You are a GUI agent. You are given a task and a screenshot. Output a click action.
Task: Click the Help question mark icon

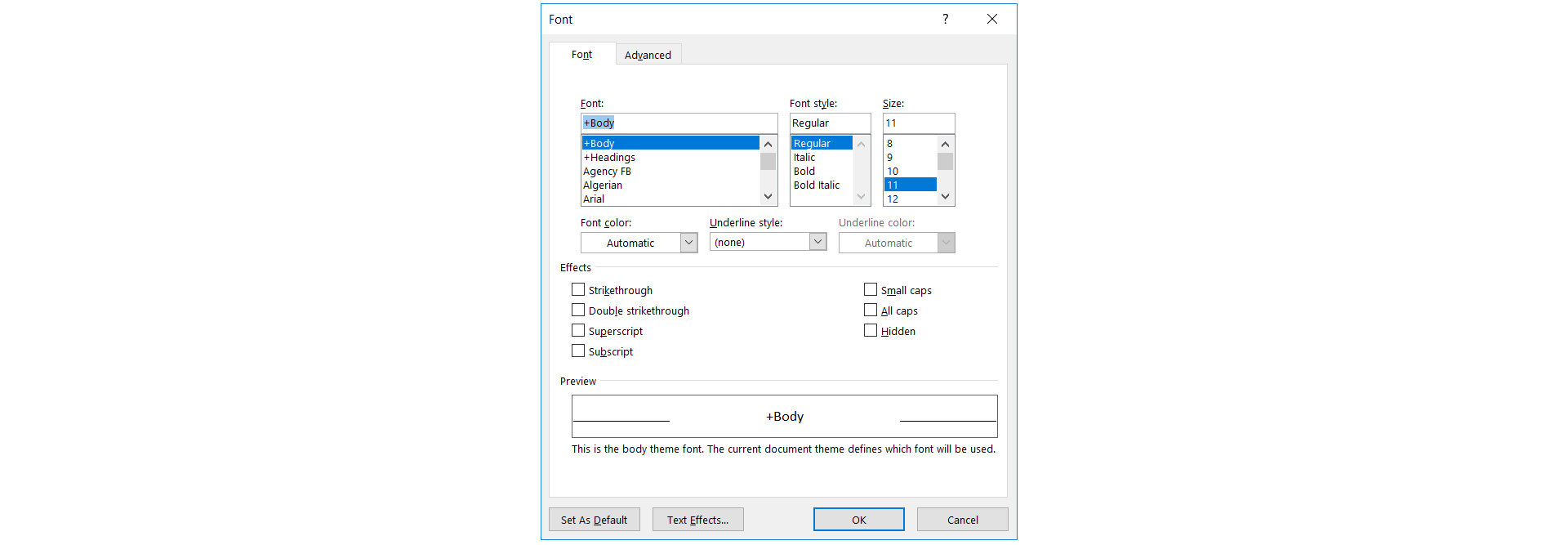945,19
